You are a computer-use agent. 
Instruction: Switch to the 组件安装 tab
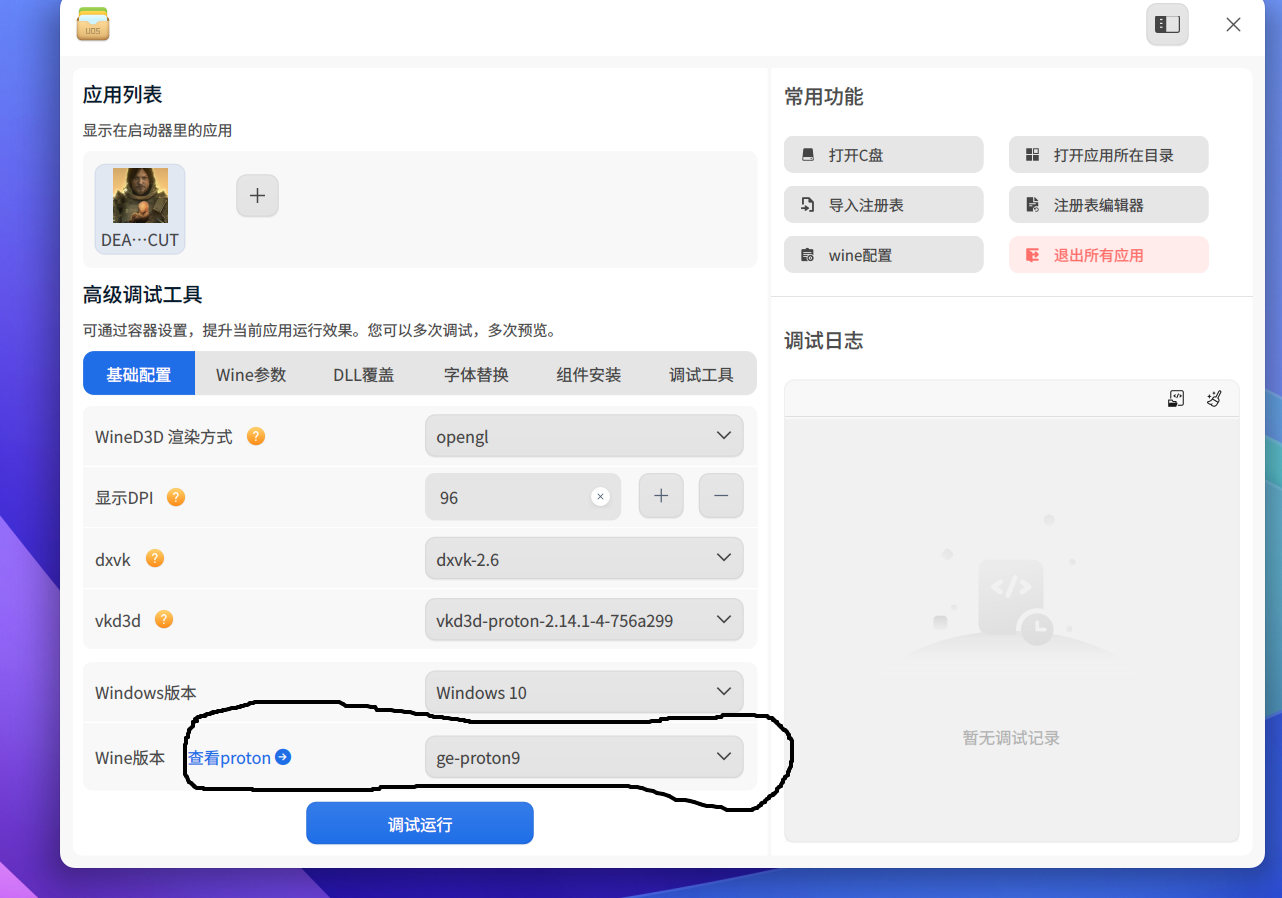[589, 374]
